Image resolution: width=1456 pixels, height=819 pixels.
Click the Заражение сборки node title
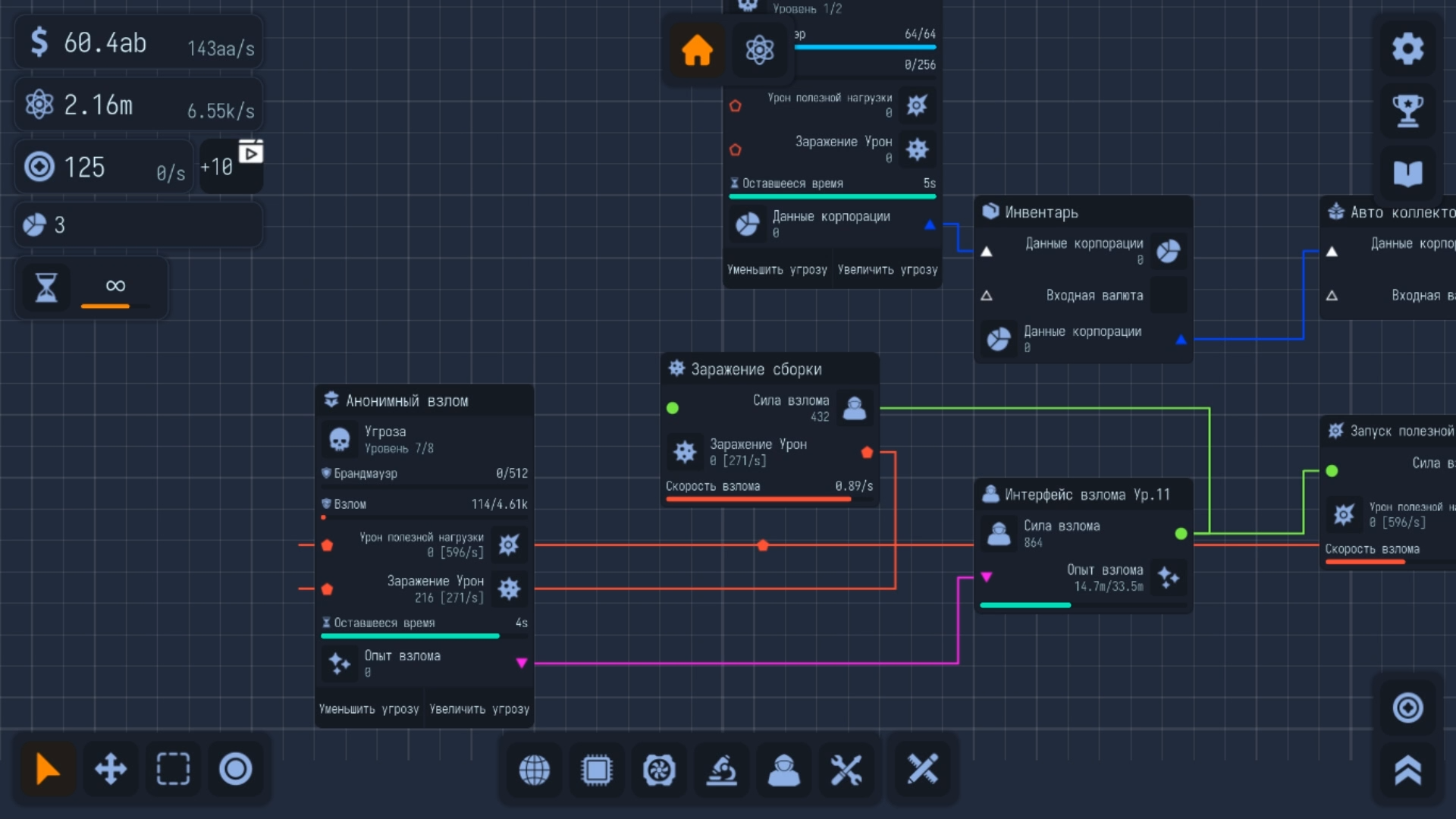756,369
